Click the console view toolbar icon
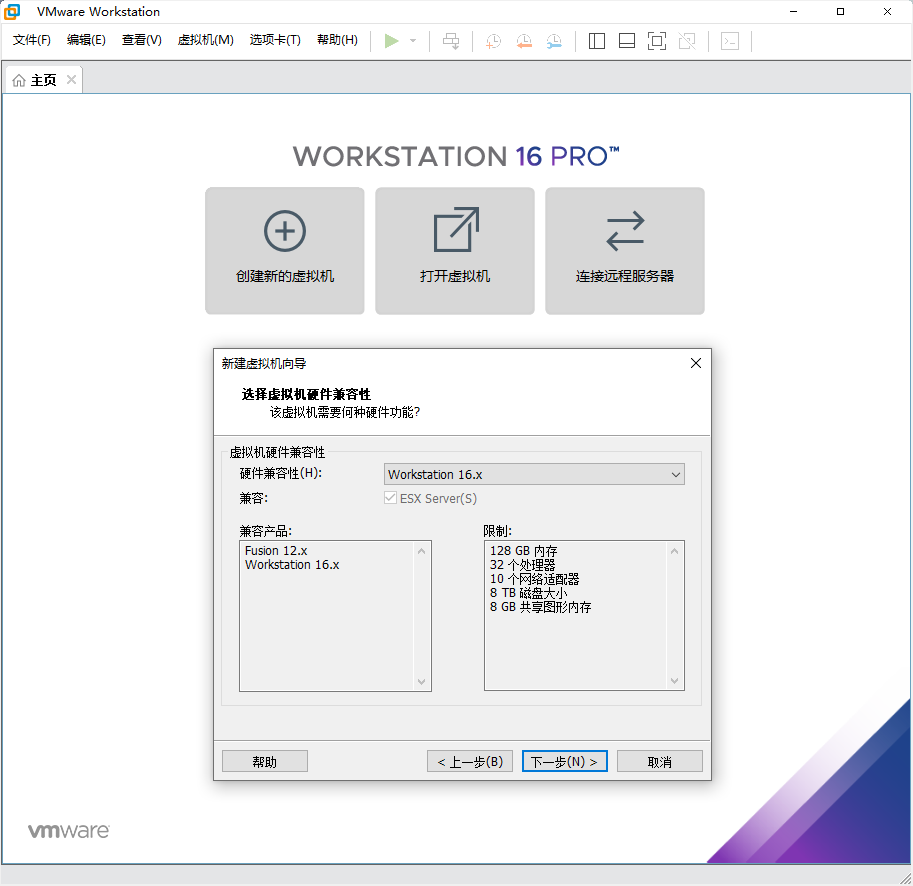 click(x=730, y=41)
